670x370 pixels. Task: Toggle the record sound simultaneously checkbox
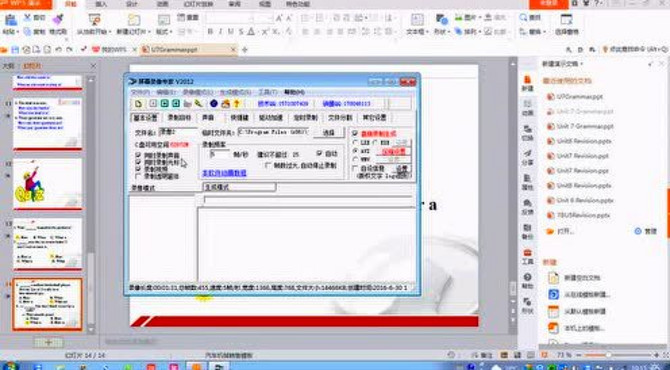coord(138,155)
